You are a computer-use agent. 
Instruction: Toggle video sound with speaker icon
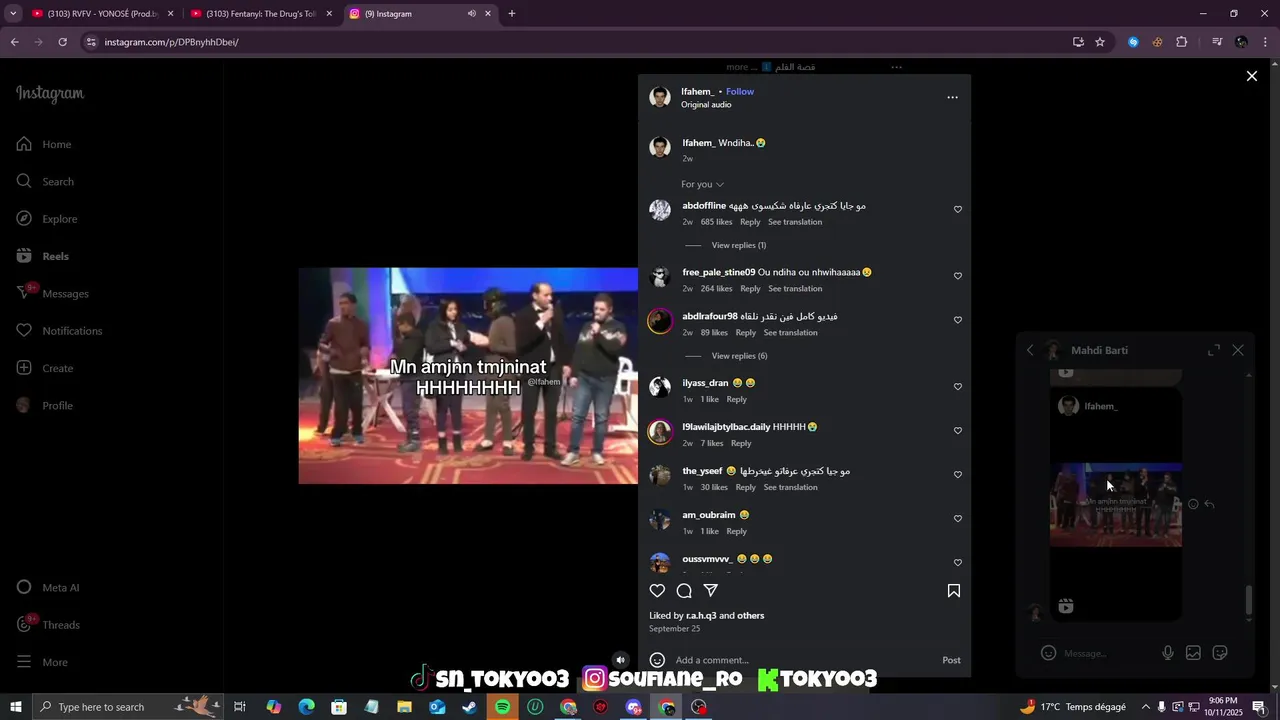pyautogui.click(x=620, y=660)
